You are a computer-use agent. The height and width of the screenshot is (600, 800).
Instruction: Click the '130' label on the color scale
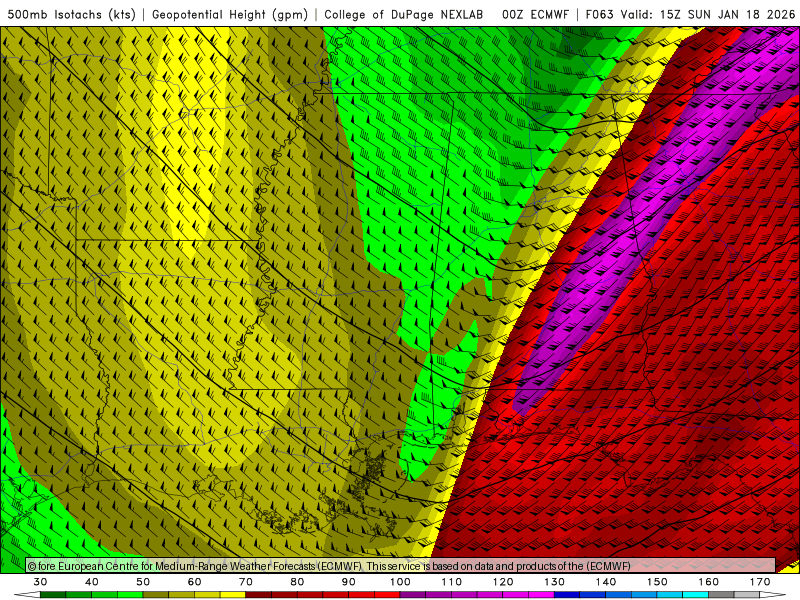[554, 582]
